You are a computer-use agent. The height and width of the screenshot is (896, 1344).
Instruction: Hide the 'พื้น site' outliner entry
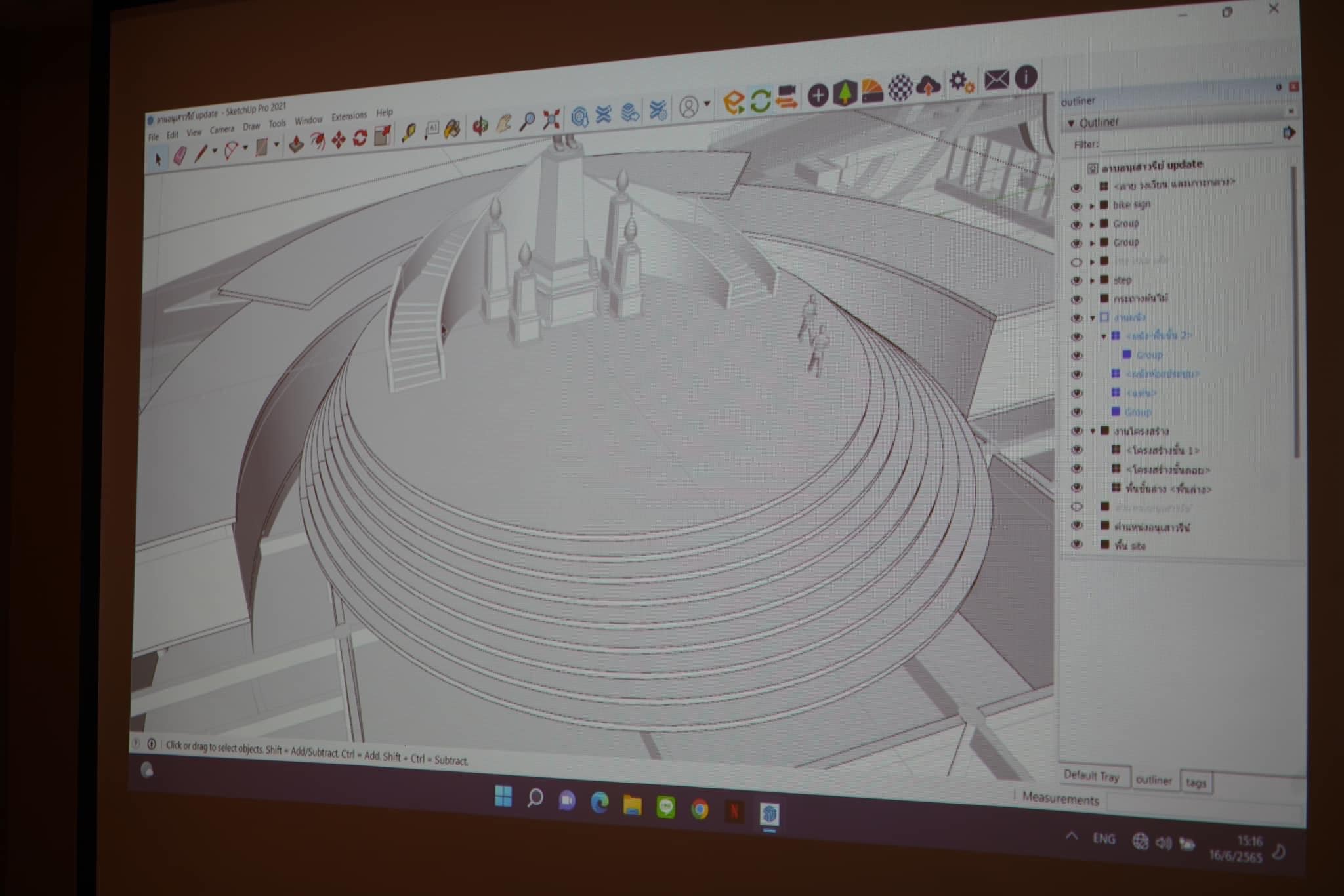(1076, 544)
